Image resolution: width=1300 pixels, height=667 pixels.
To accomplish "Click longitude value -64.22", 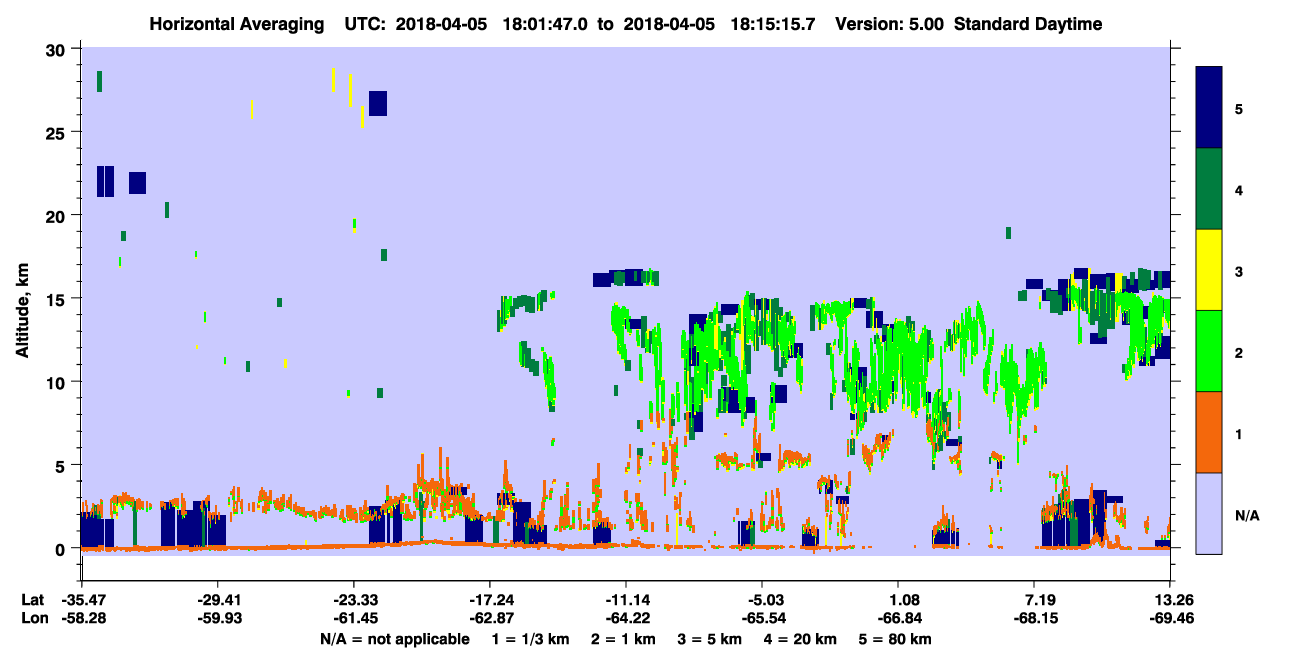I will (x=626, y=618).
